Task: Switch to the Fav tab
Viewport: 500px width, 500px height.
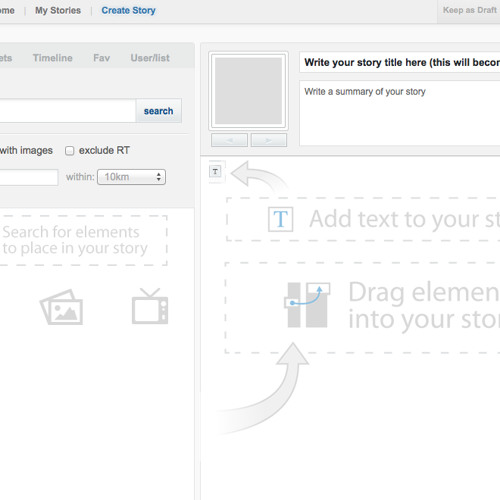Action: tap(102, 58)
